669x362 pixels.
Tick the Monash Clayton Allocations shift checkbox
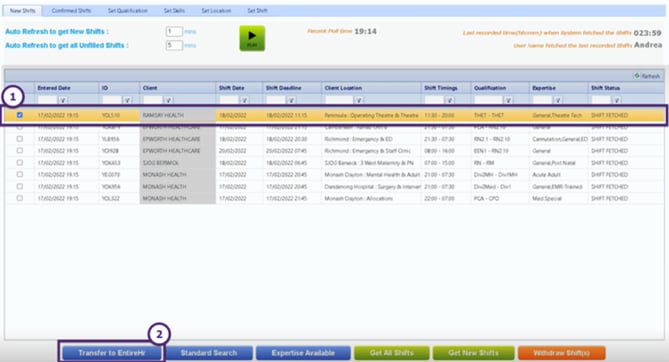point(20,198)
